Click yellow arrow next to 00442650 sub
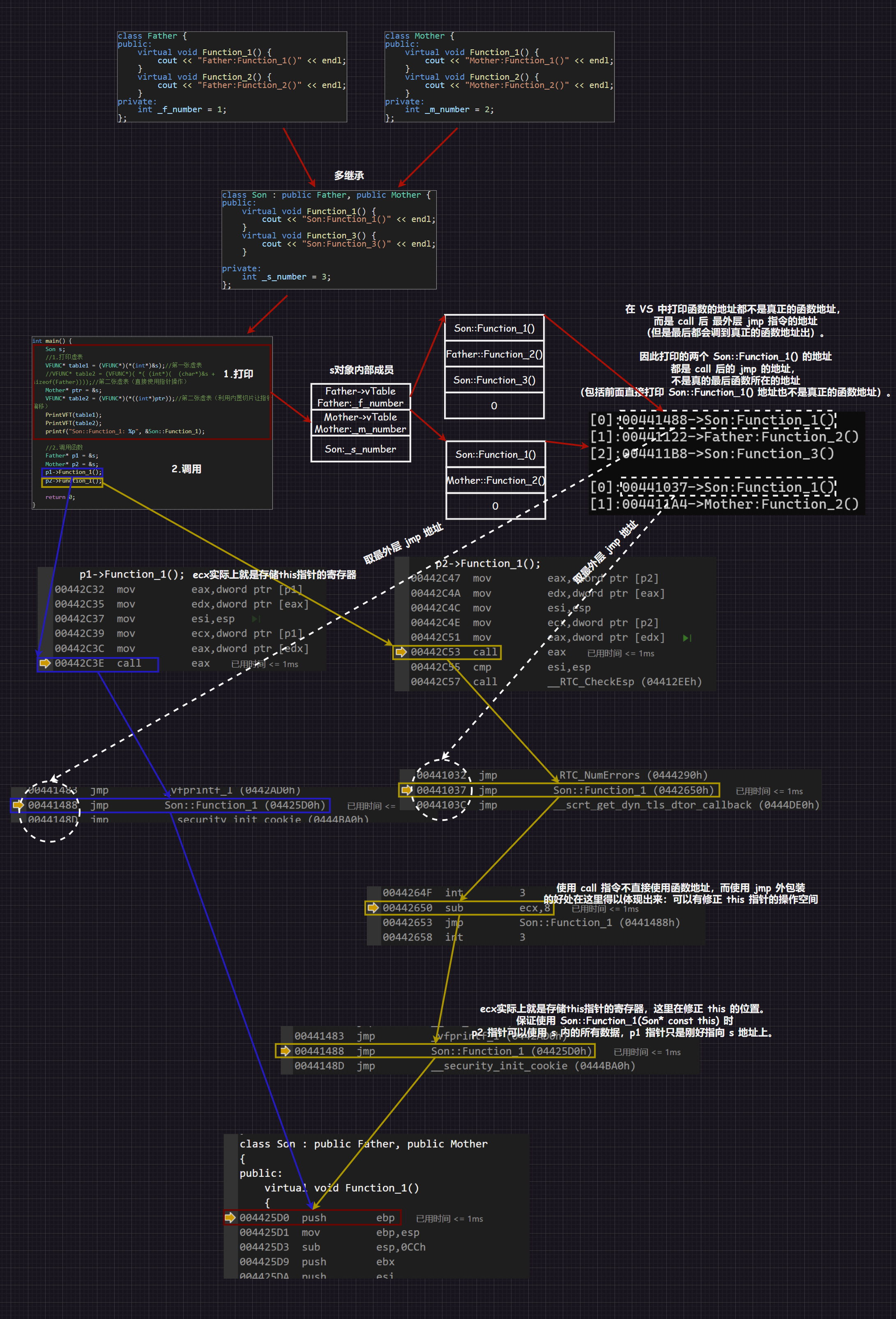Viewport: 896px width, 1319px height. pyautogui.click(x=373, y=908)
